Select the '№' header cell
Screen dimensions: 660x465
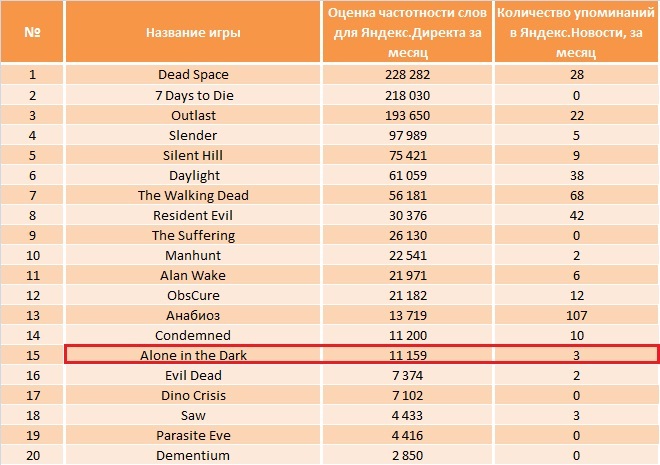32,32
